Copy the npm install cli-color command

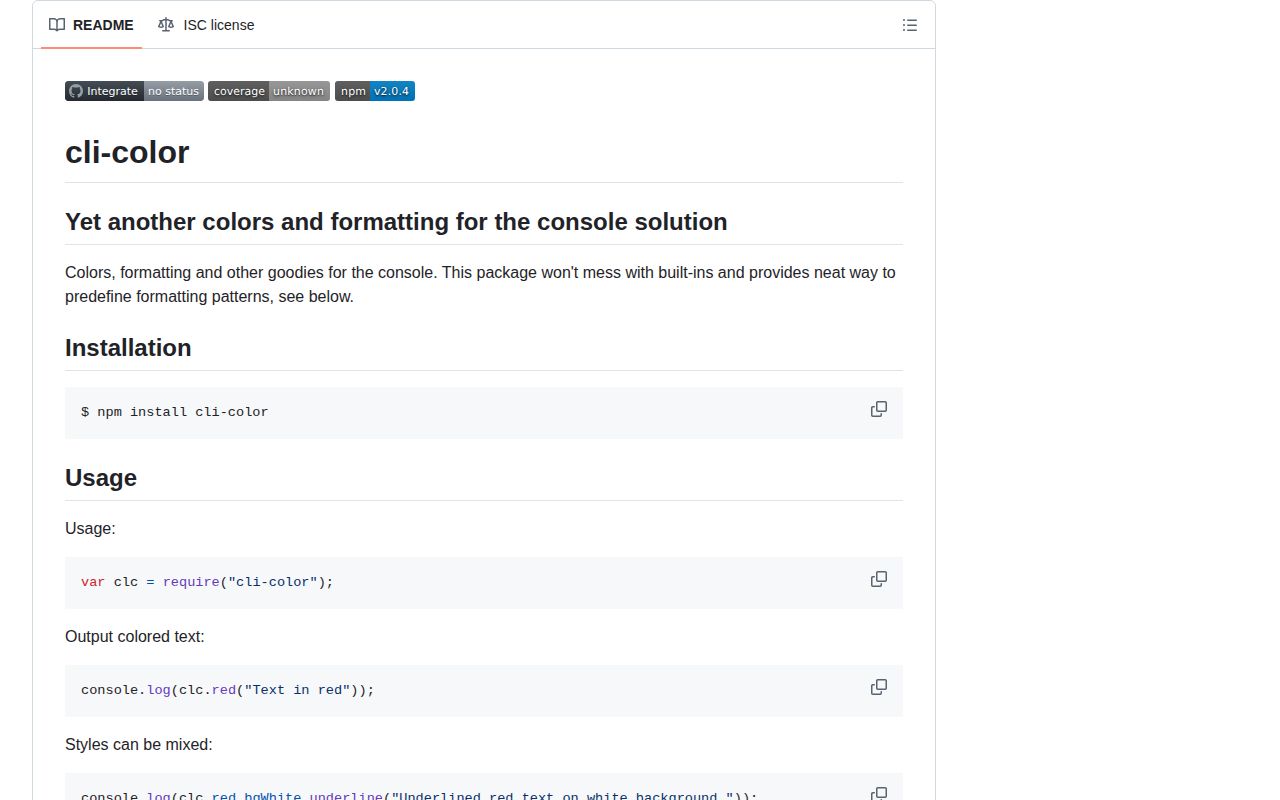pyautogui.click(x=879, y=409)
